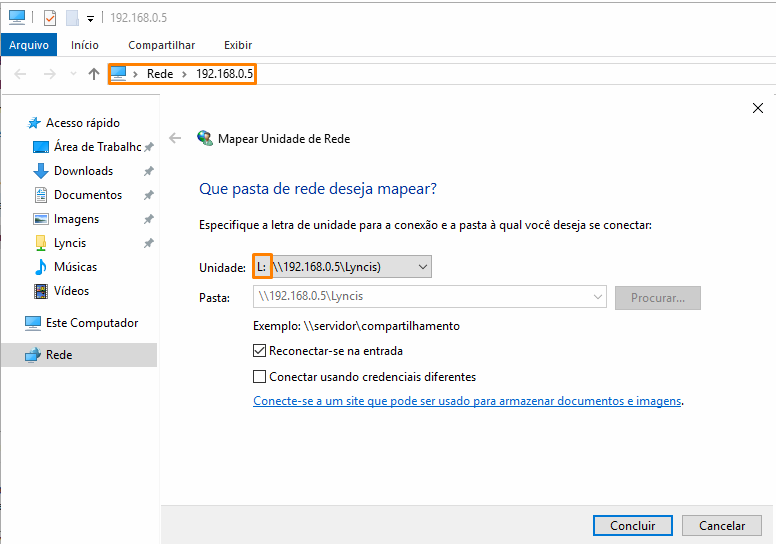Click the Documentos icon in the sidebar
776x544 pixels.
41,195
